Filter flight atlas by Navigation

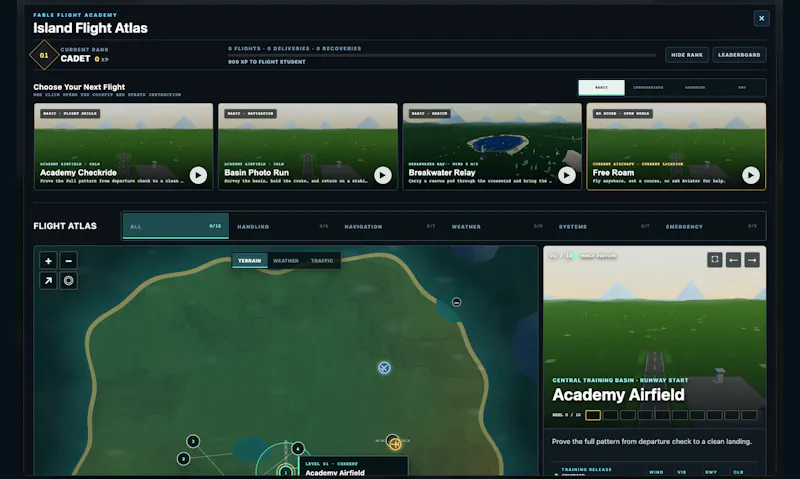click(389, 226)
